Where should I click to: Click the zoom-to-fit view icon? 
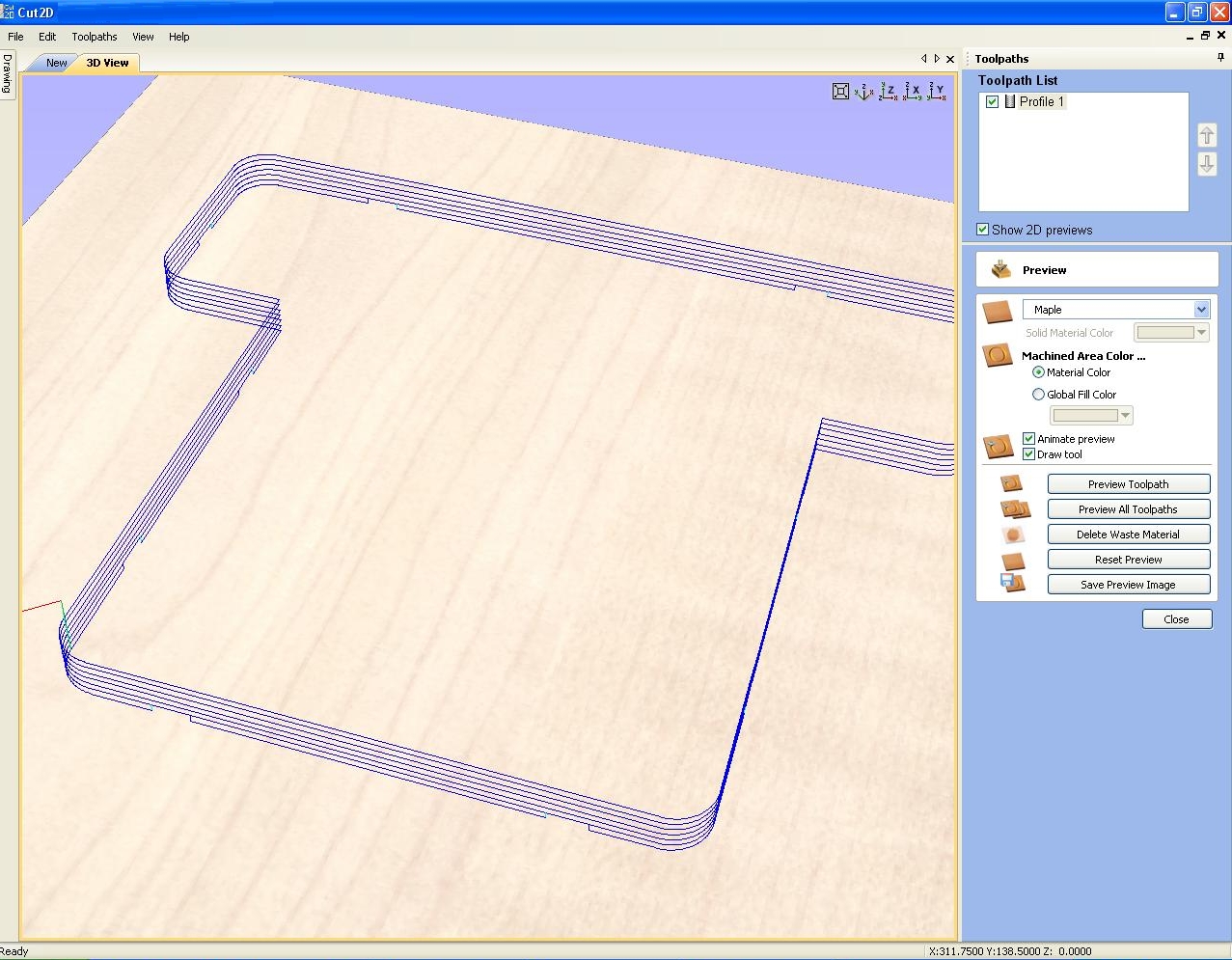point(840,92)
